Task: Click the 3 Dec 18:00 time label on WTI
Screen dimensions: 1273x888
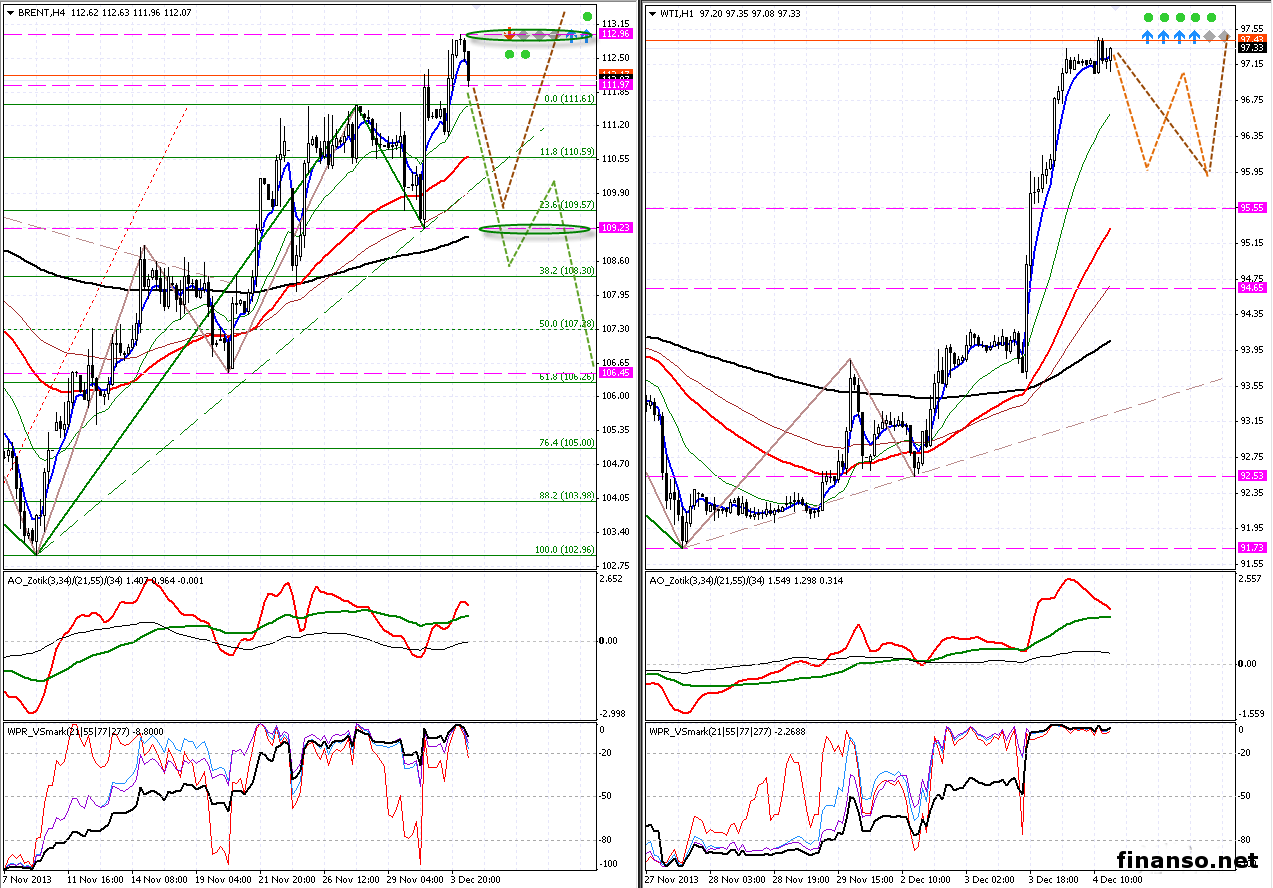Action: 1057,878
